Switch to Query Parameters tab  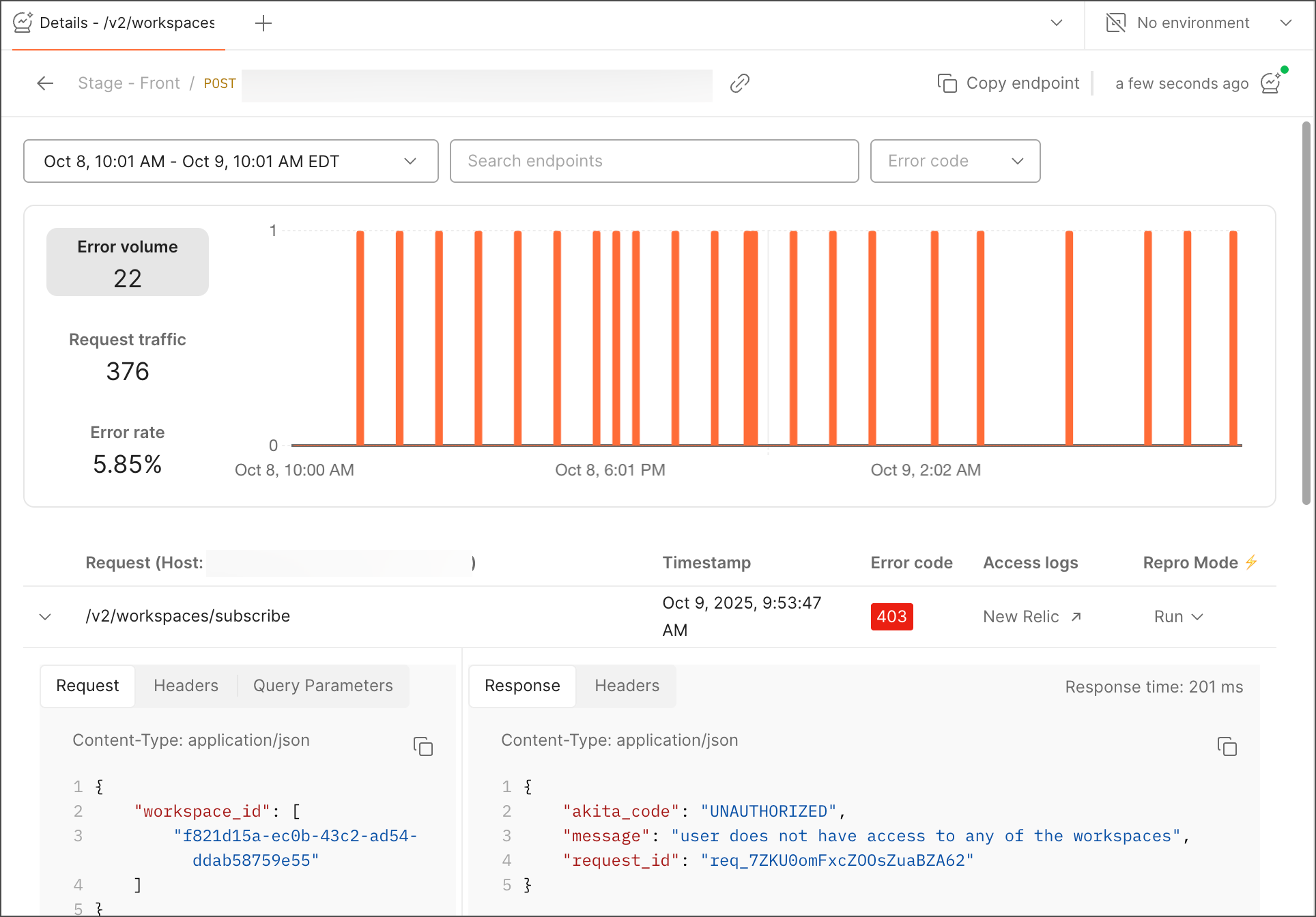tap(323, 686)
